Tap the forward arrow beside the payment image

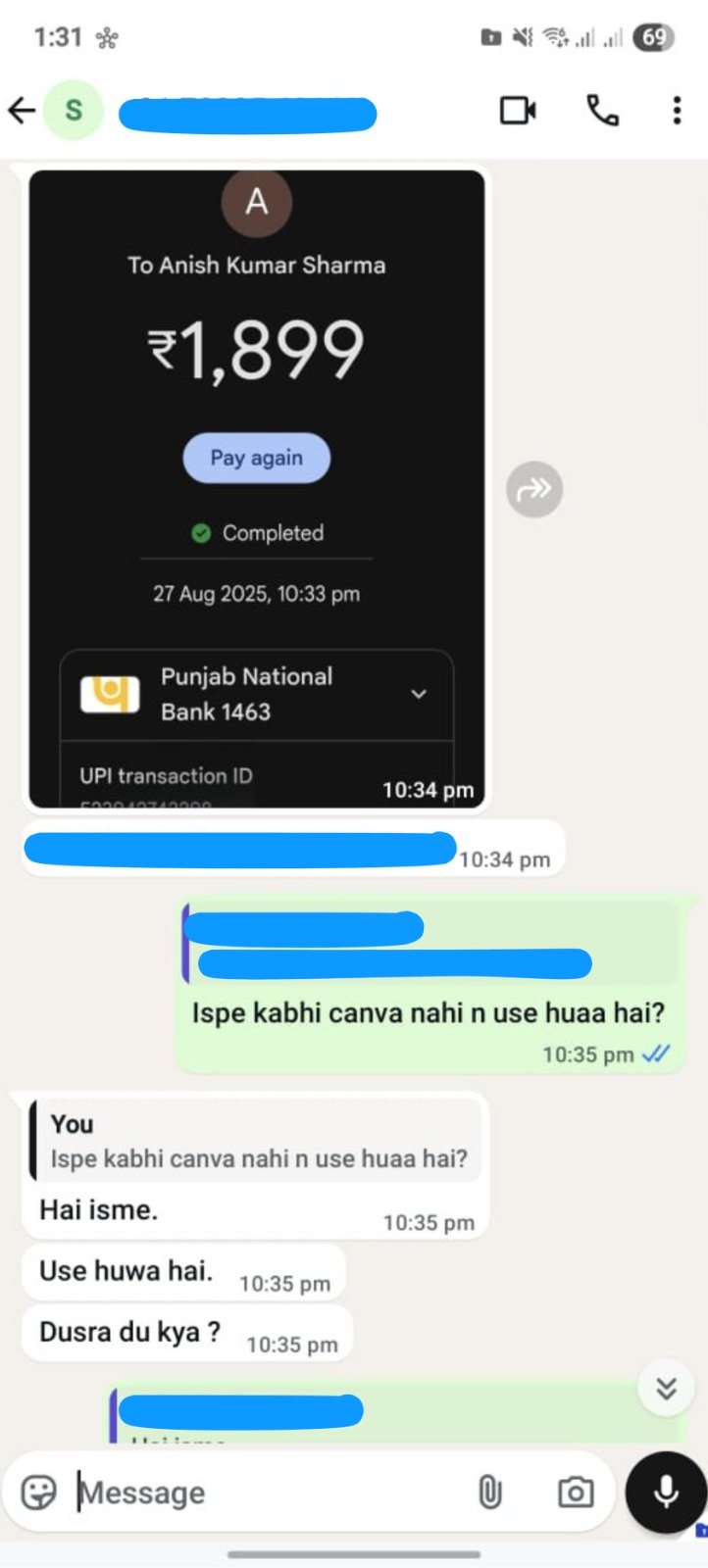[x=534, y=489]
